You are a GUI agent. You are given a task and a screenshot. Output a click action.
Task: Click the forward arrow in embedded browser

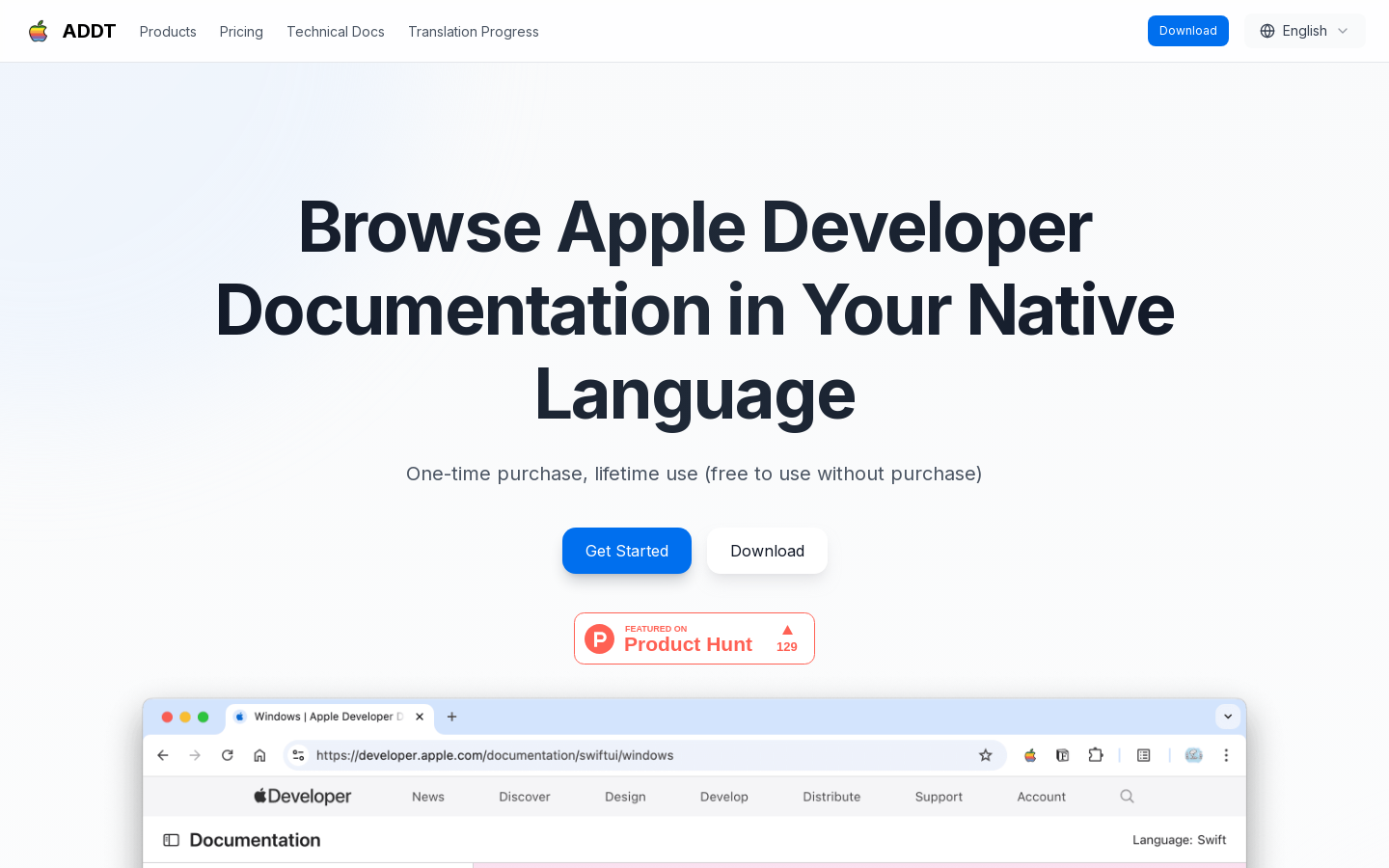coord(195,755)
